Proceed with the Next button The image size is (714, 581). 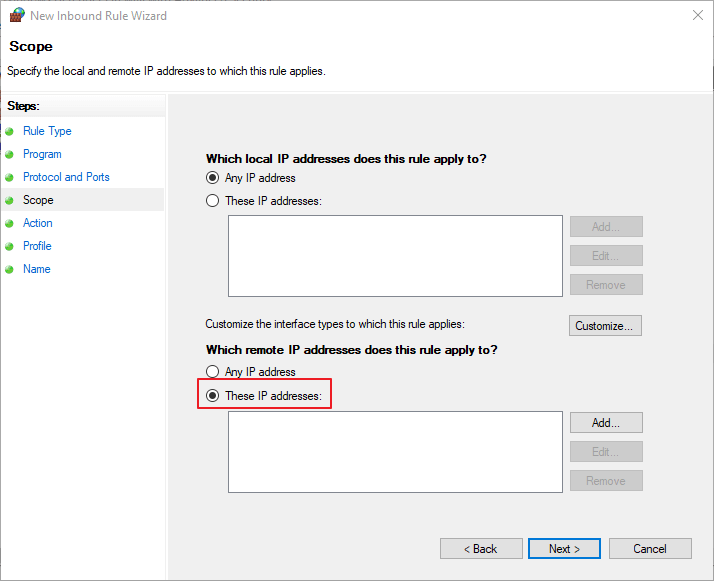point(564,548)
